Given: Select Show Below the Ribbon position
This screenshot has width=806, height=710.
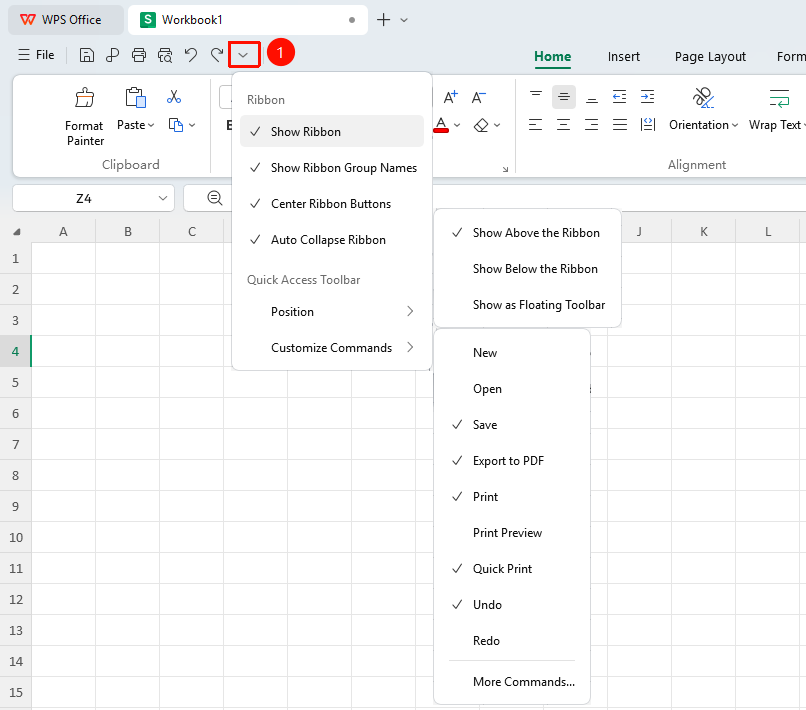Looking at the screenshot, I should 527,269.
